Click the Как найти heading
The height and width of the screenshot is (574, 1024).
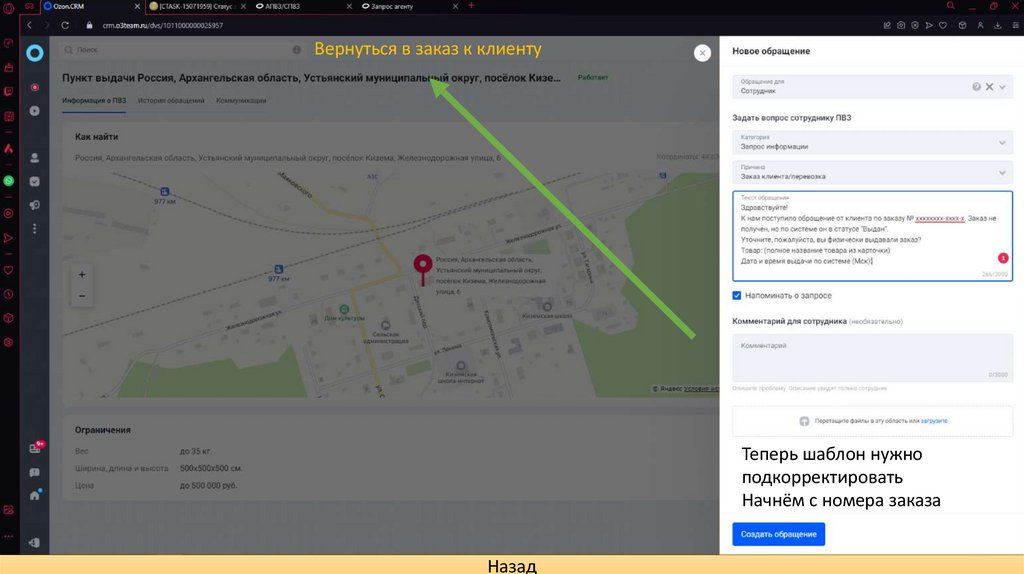(x=96, y=136)
